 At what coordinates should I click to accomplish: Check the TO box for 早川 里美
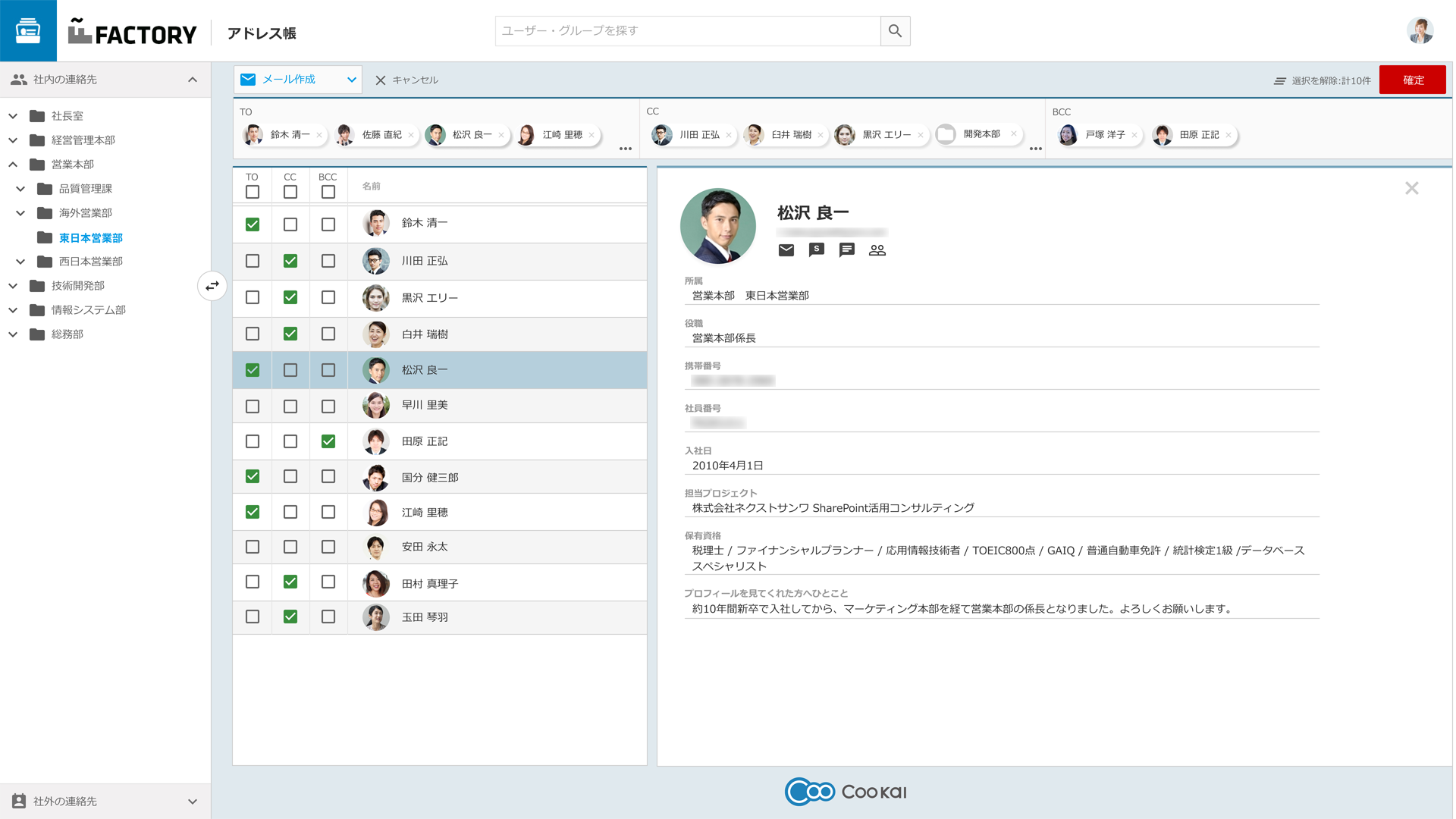pos(253,406)
